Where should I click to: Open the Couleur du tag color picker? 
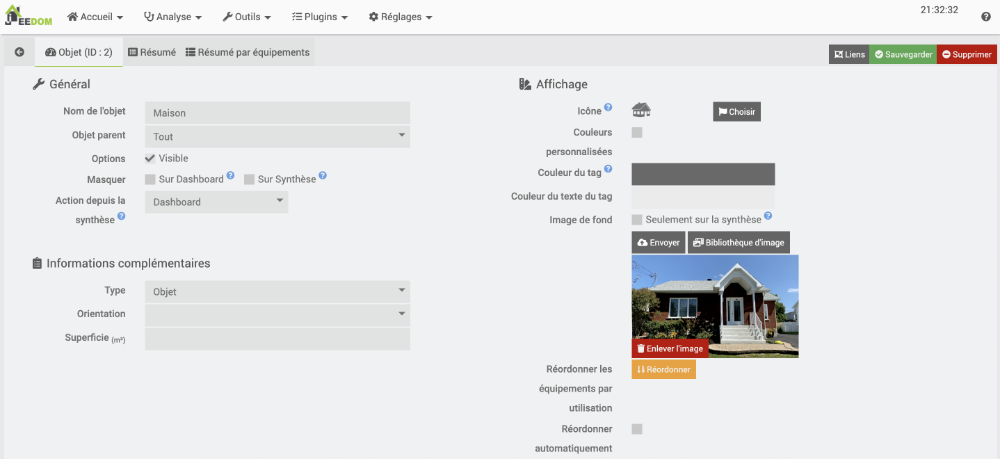[x=703, y=174]
